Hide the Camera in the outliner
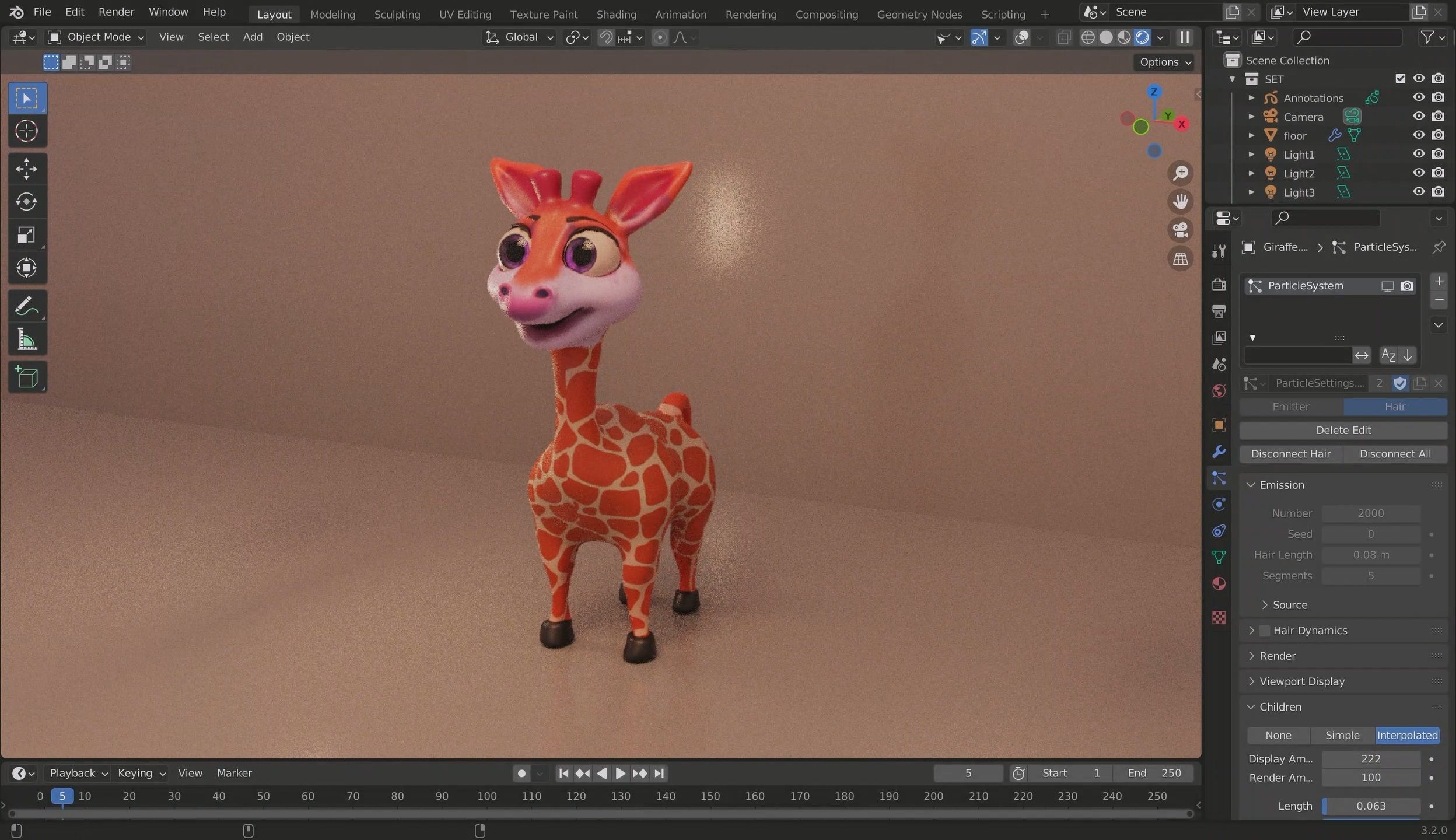The height and width of the screenshot is (840, 1456). click(1419, 116)
